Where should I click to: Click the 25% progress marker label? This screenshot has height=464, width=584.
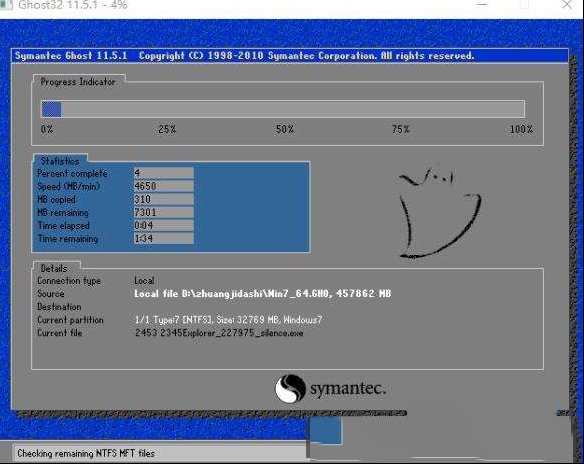(167, 130)
